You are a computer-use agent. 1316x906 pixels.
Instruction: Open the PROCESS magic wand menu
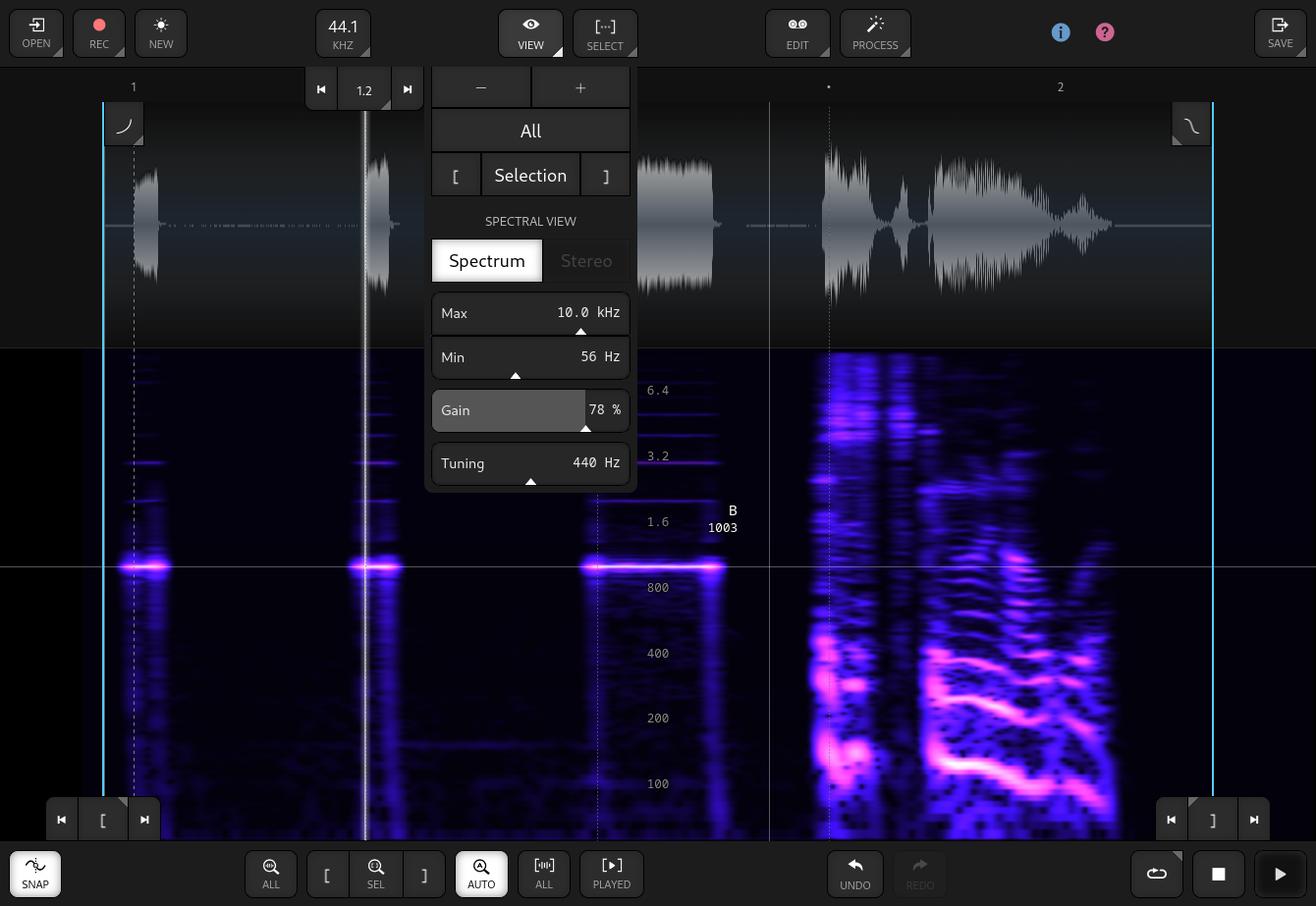[875, 33]
